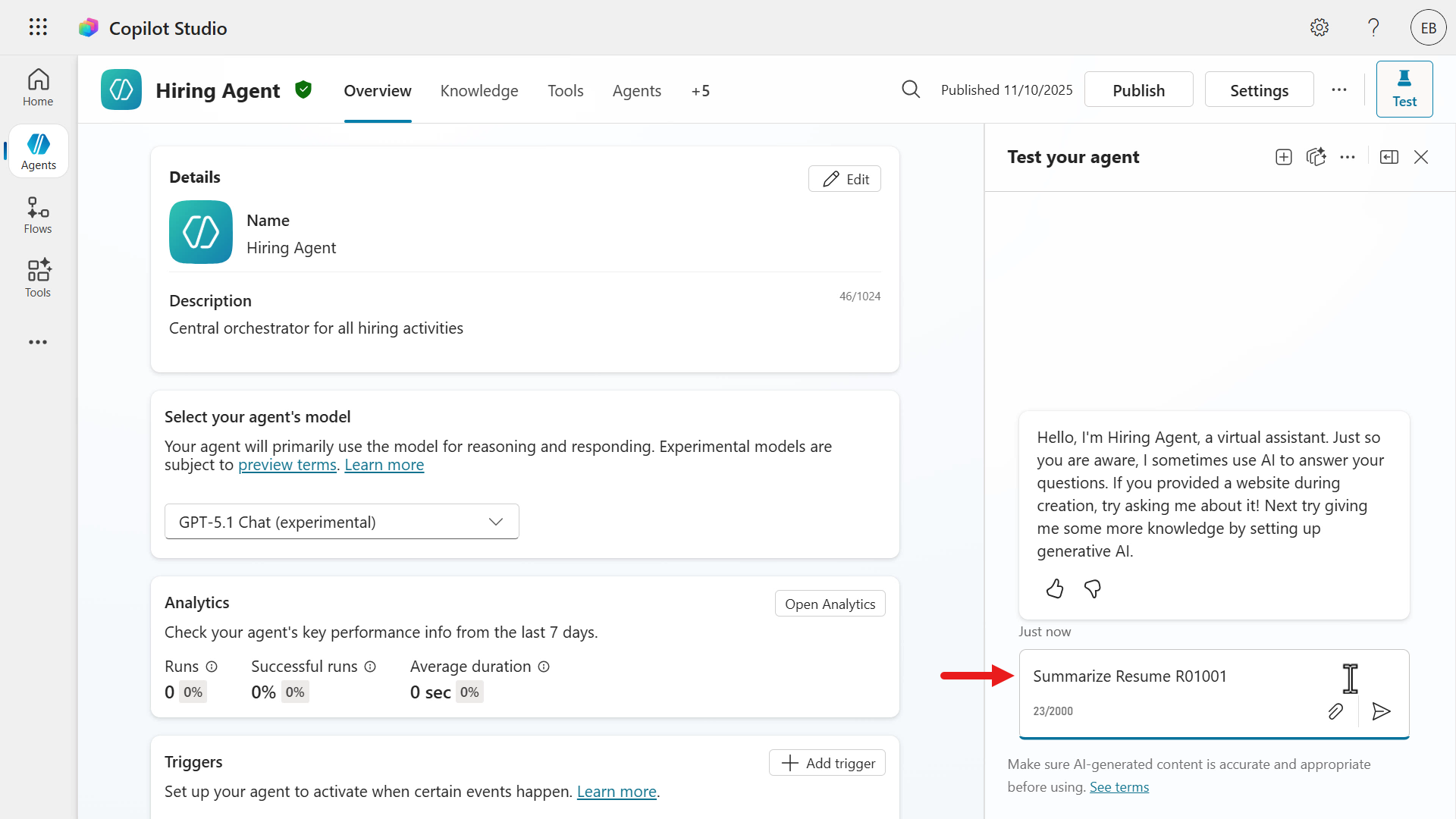The image size is (1456, 819).
Task: Open the preview terms link
Action: point(287,465)
